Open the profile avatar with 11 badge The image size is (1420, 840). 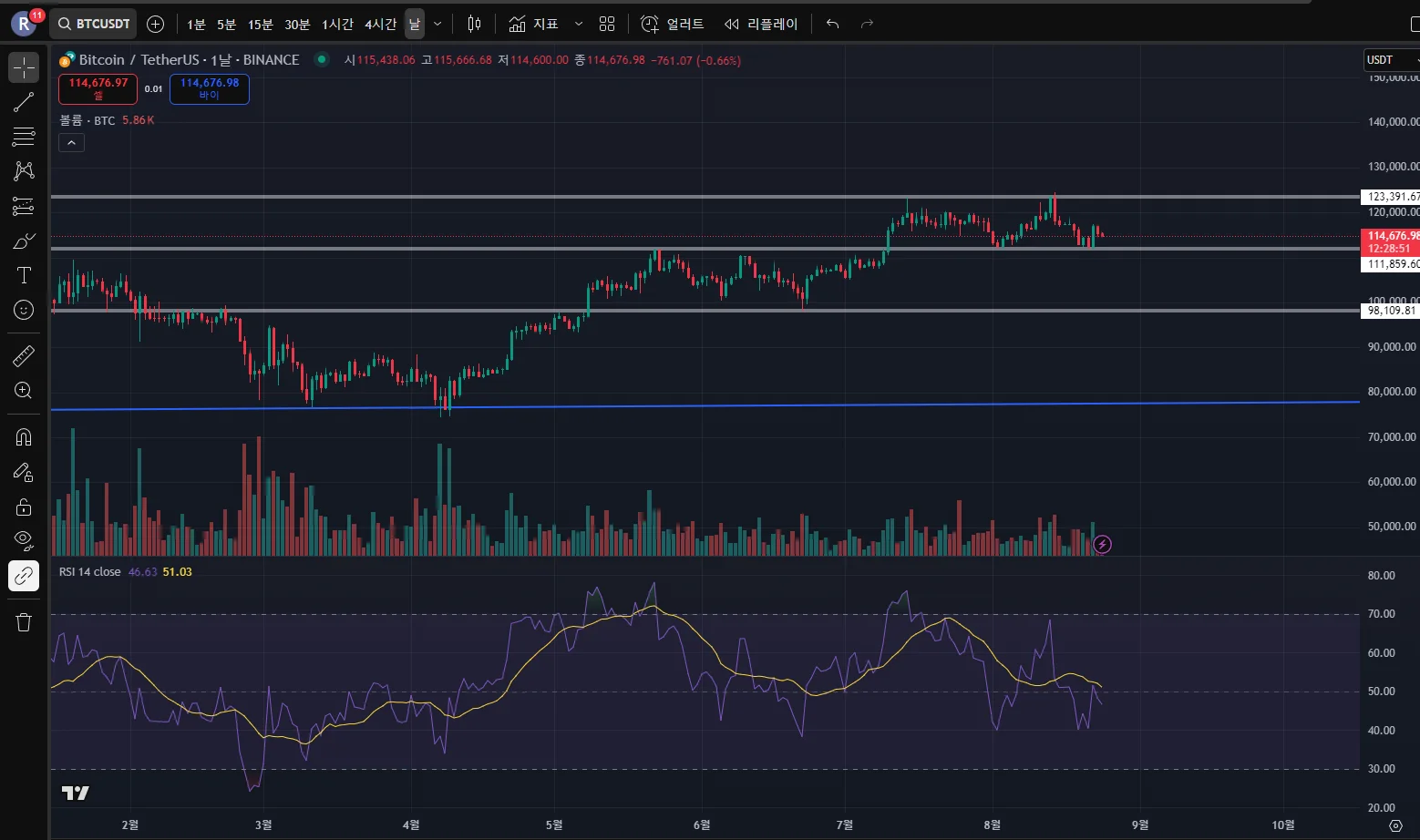25,23
